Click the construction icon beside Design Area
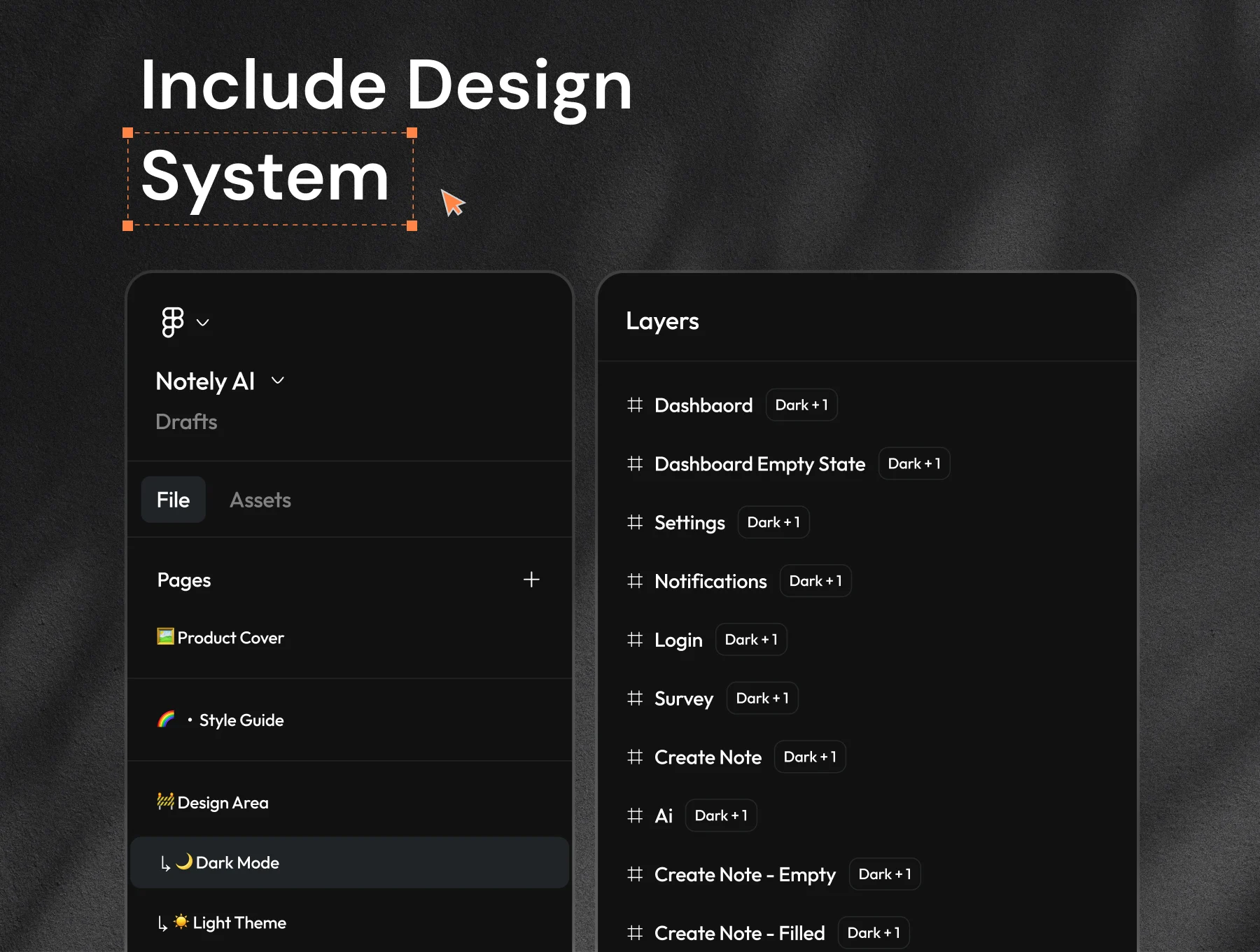Viewport: 1260px width, 952px height. (x=165, y=801)
